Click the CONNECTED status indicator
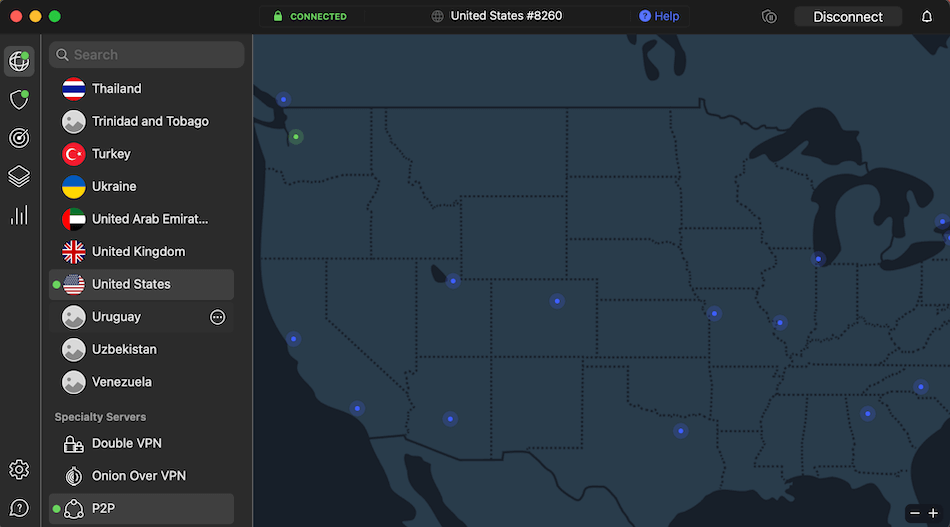This screenshot has height=527, width=950. [310, 16]
